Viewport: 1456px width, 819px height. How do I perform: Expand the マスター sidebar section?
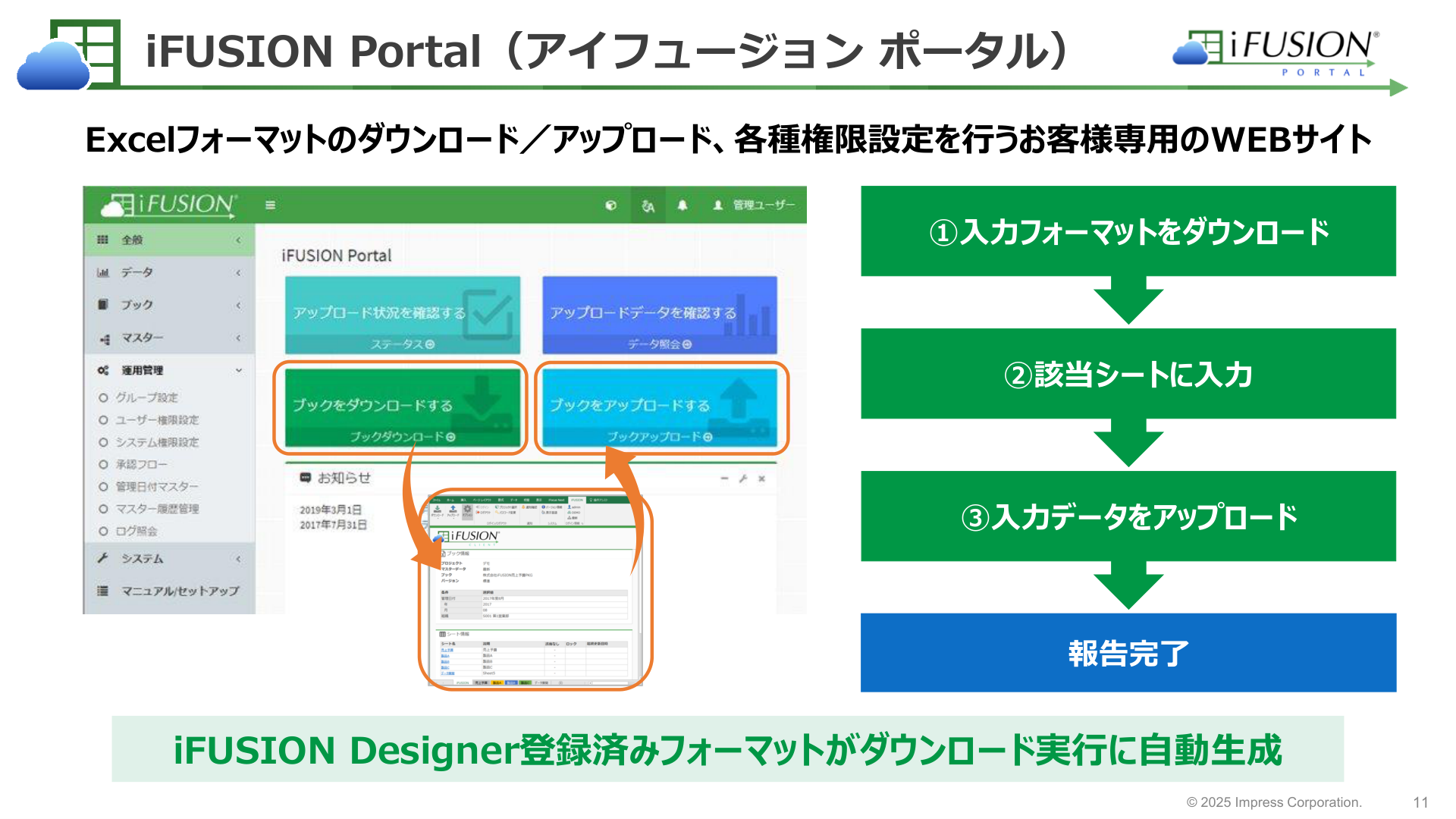(x=169, y=337)
